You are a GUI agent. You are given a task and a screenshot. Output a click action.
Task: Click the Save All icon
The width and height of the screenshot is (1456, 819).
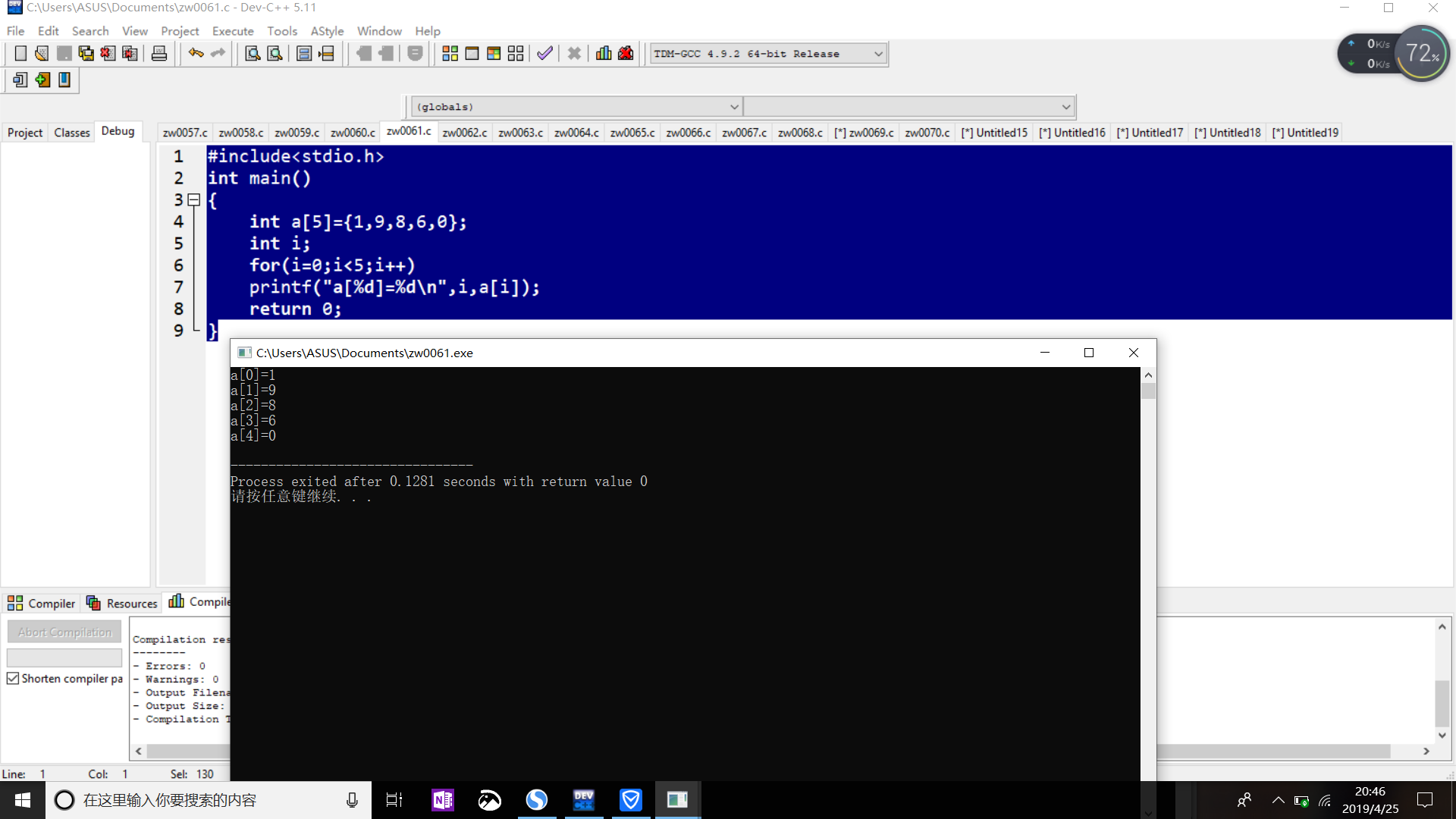click(x=86, y=54)
